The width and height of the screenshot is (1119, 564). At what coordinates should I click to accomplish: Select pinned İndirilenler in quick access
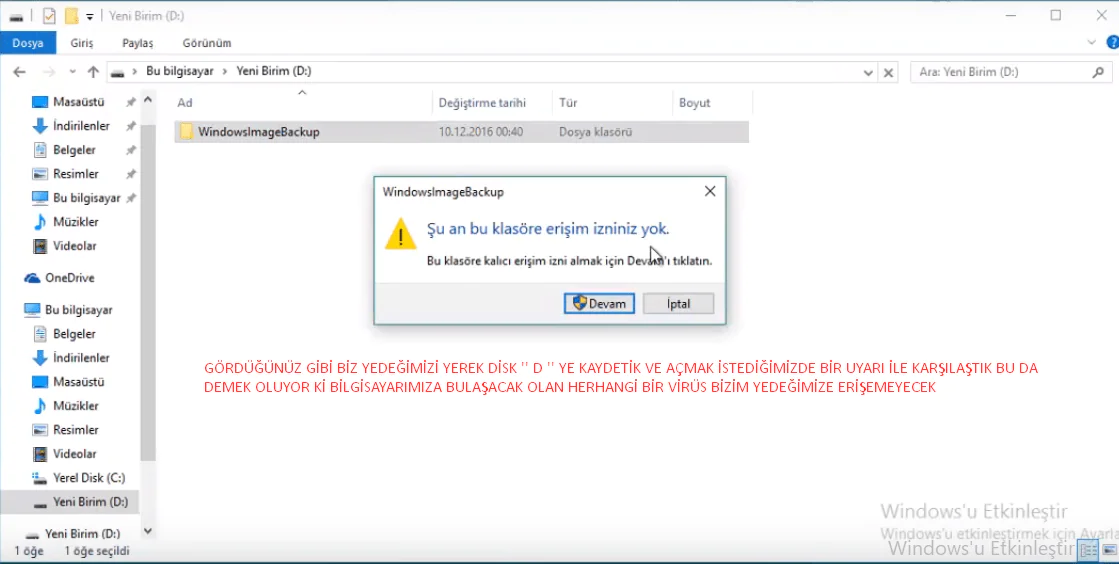81,126
